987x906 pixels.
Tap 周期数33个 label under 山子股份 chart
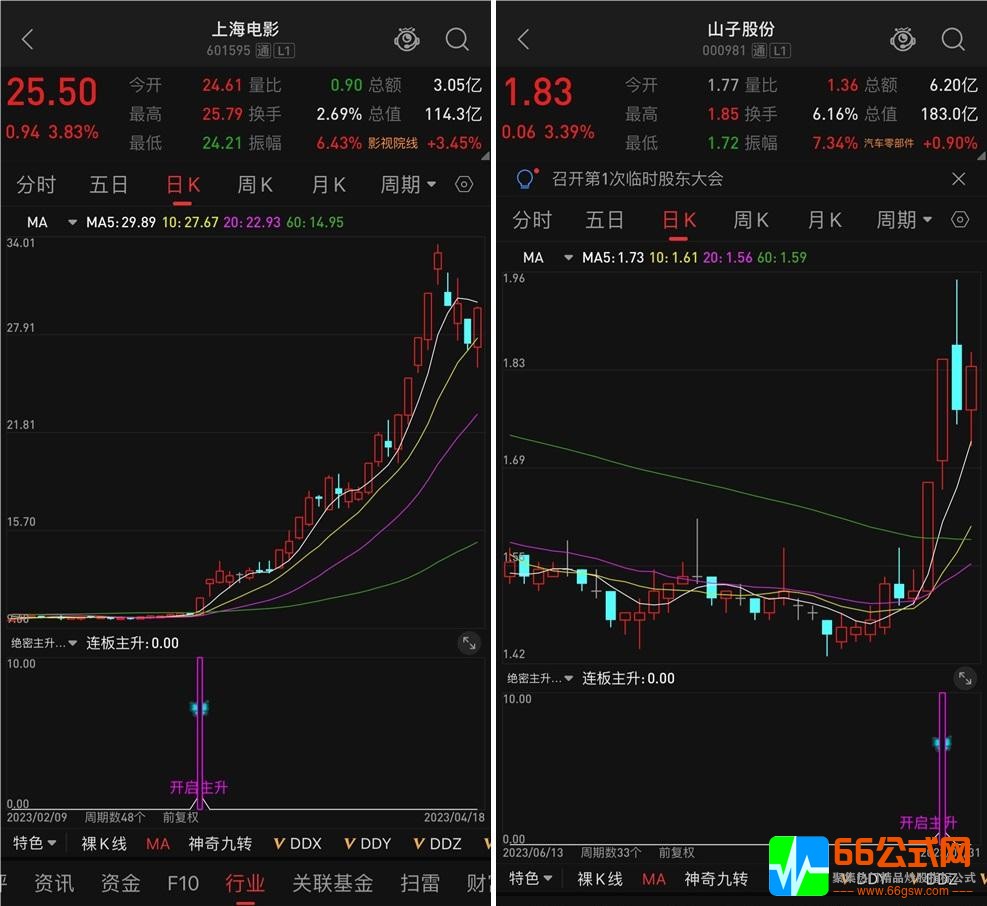[611, 852]
